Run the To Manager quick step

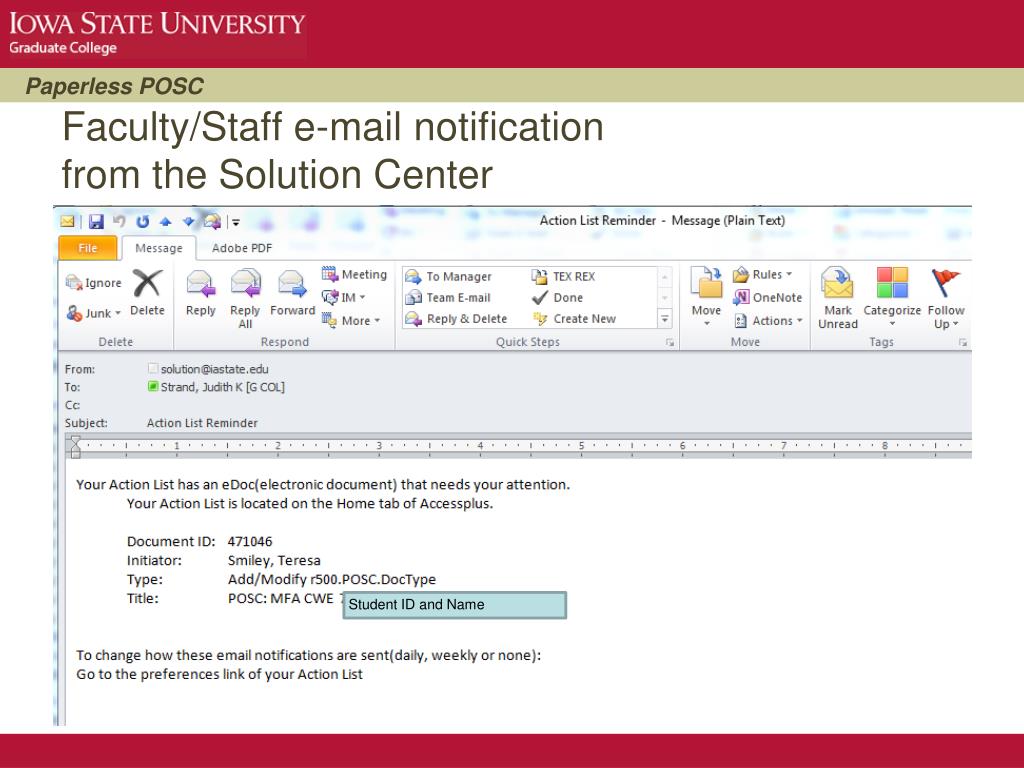449,277
